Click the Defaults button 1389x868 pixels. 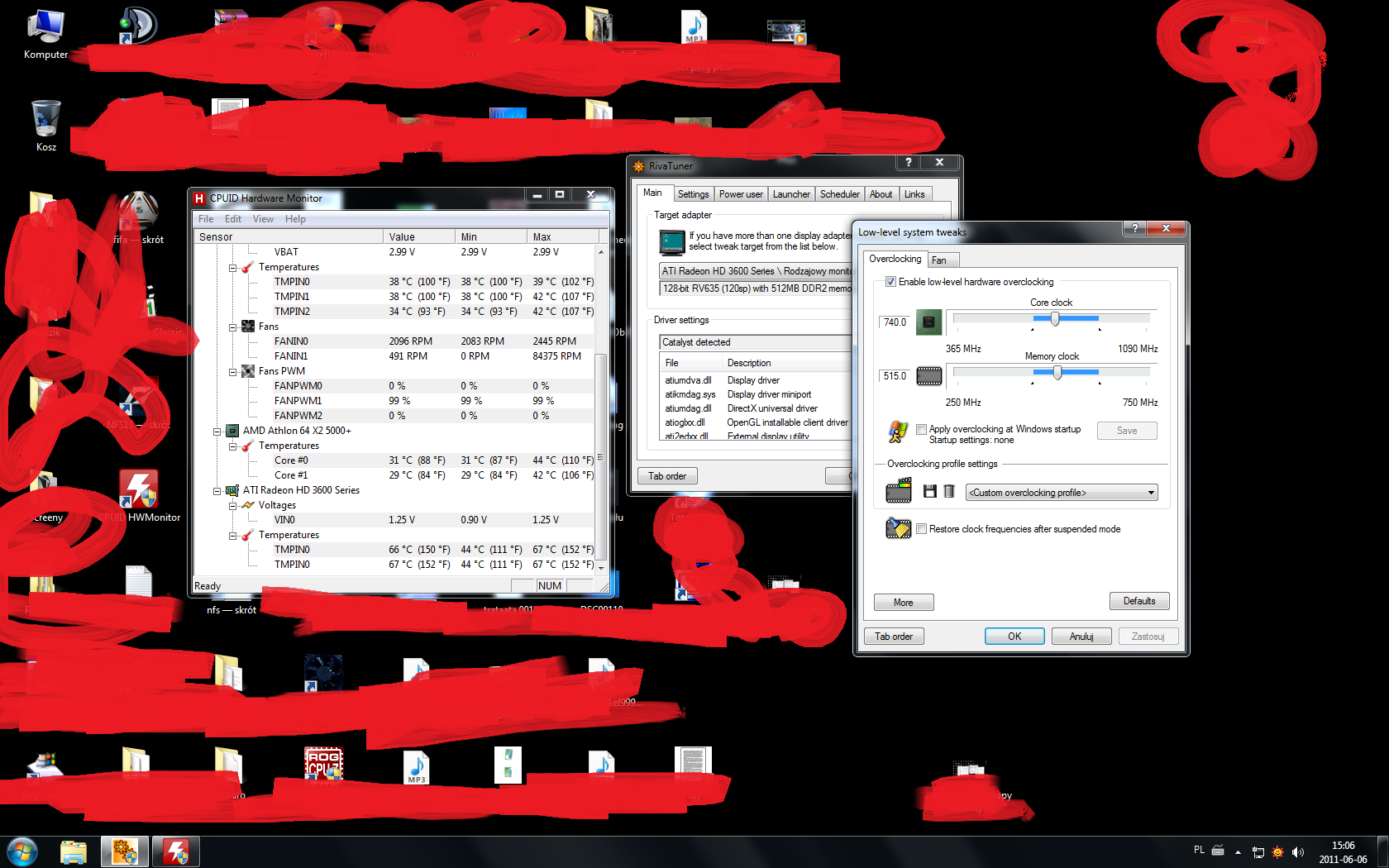point(1139,601)
